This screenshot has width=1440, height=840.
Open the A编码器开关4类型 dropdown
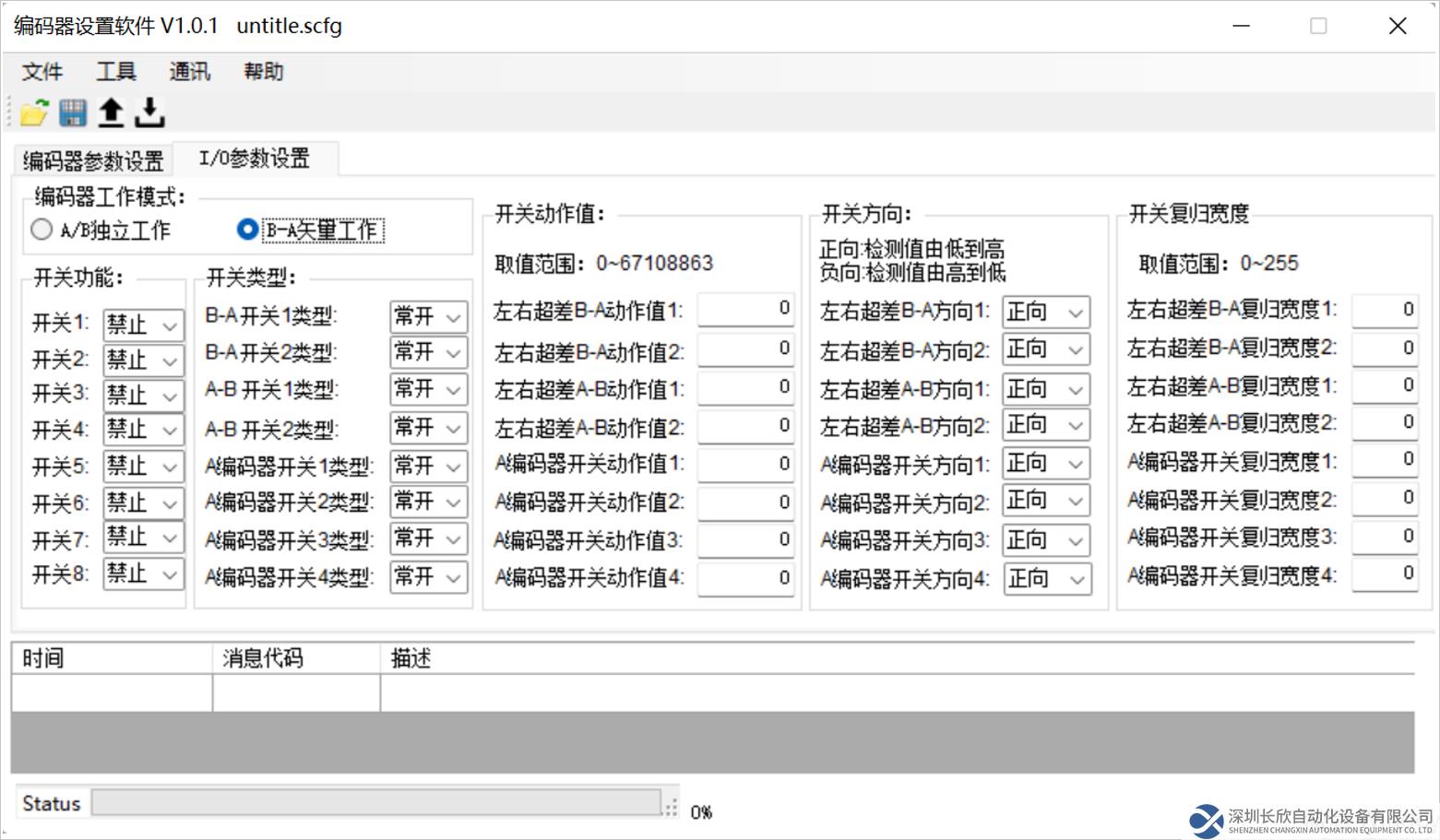click(428, 578)
